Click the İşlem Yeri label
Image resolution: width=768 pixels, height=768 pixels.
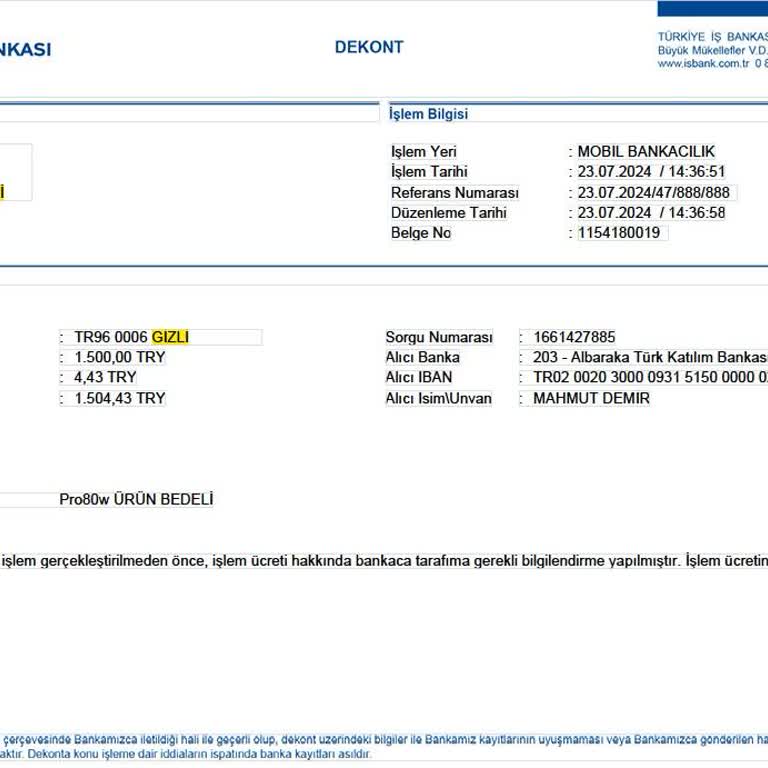click(423, 151)
